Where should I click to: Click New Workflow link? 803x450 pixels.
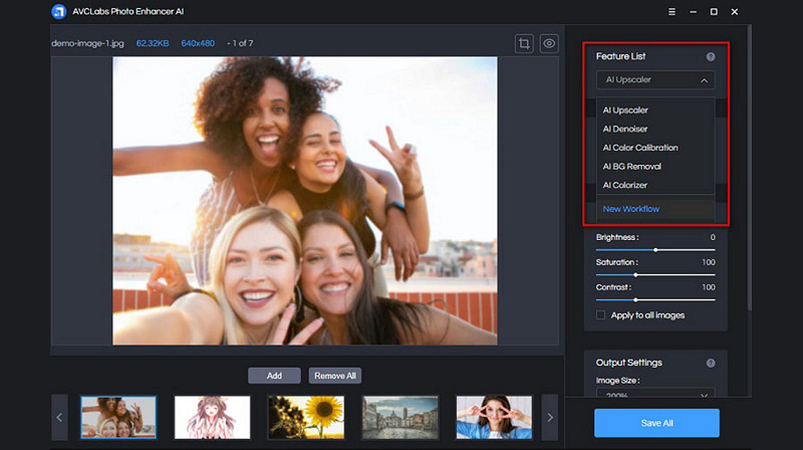pyautogui.click(x=631, y=209)
